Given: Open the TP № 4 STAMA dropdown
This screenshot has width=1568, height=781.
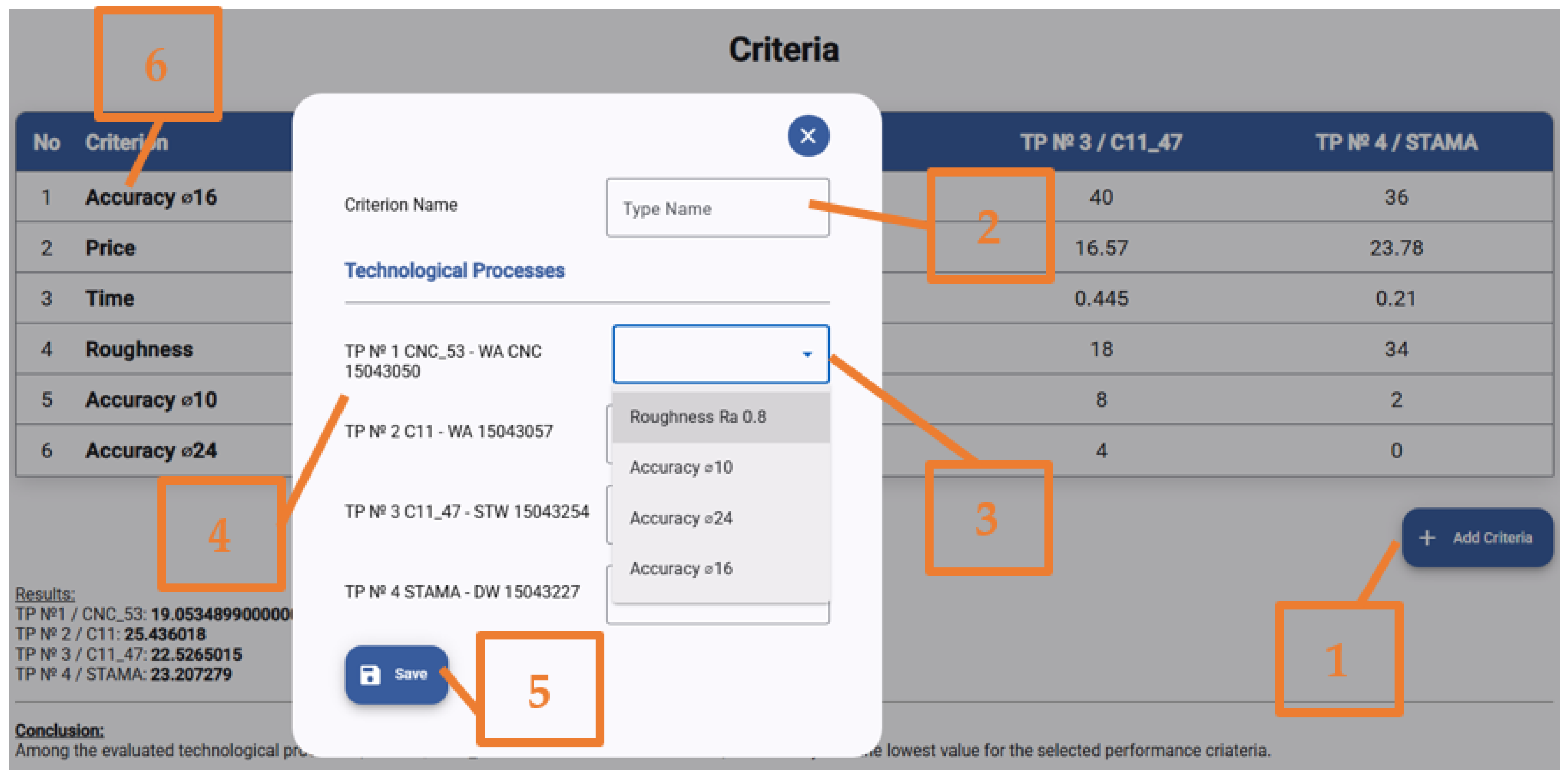Looking at the screenshot, I should pyautogui.click(x=717, y=615).
